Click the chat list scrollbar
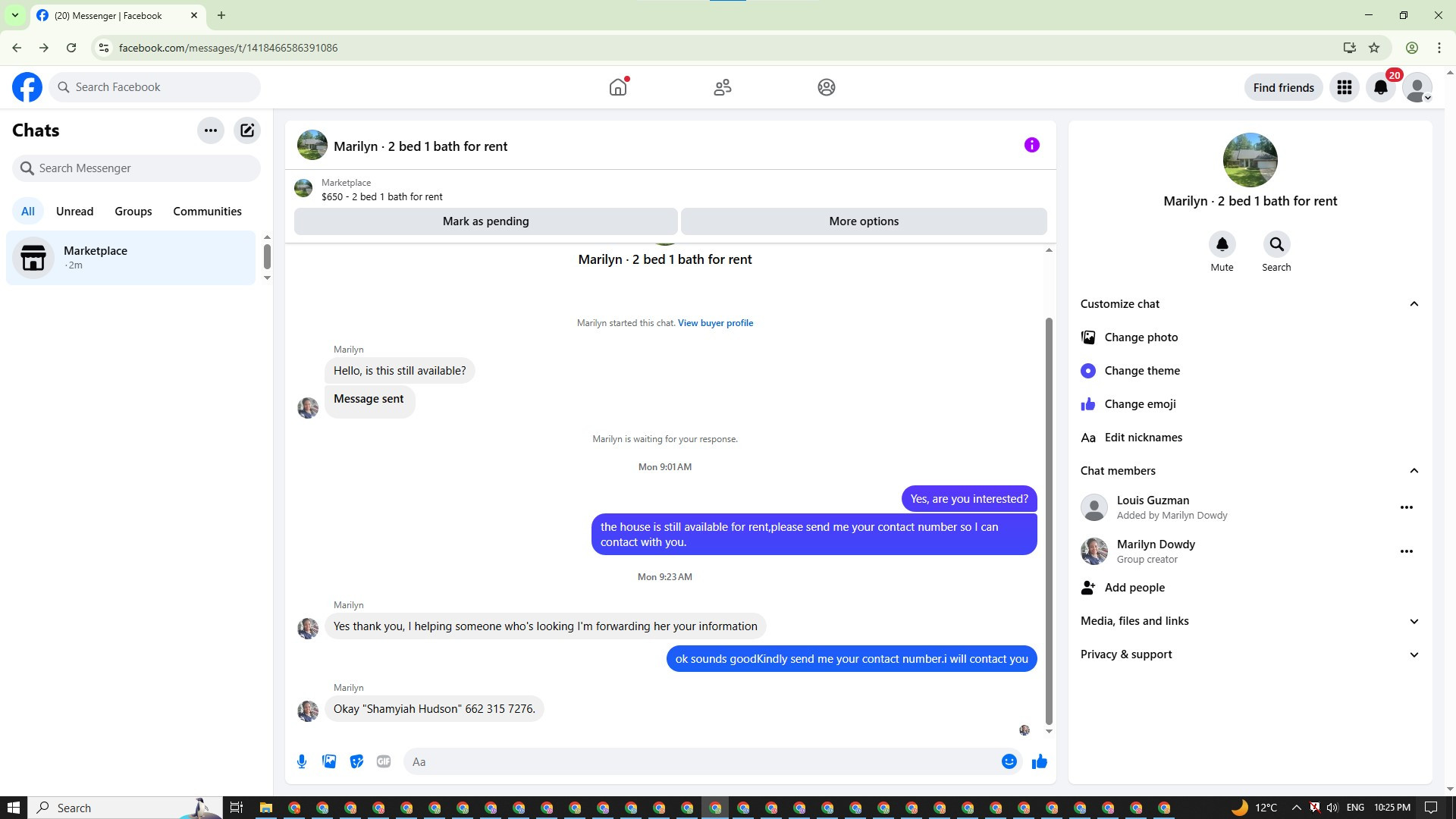1456x819 pixels. click(267, 256)
